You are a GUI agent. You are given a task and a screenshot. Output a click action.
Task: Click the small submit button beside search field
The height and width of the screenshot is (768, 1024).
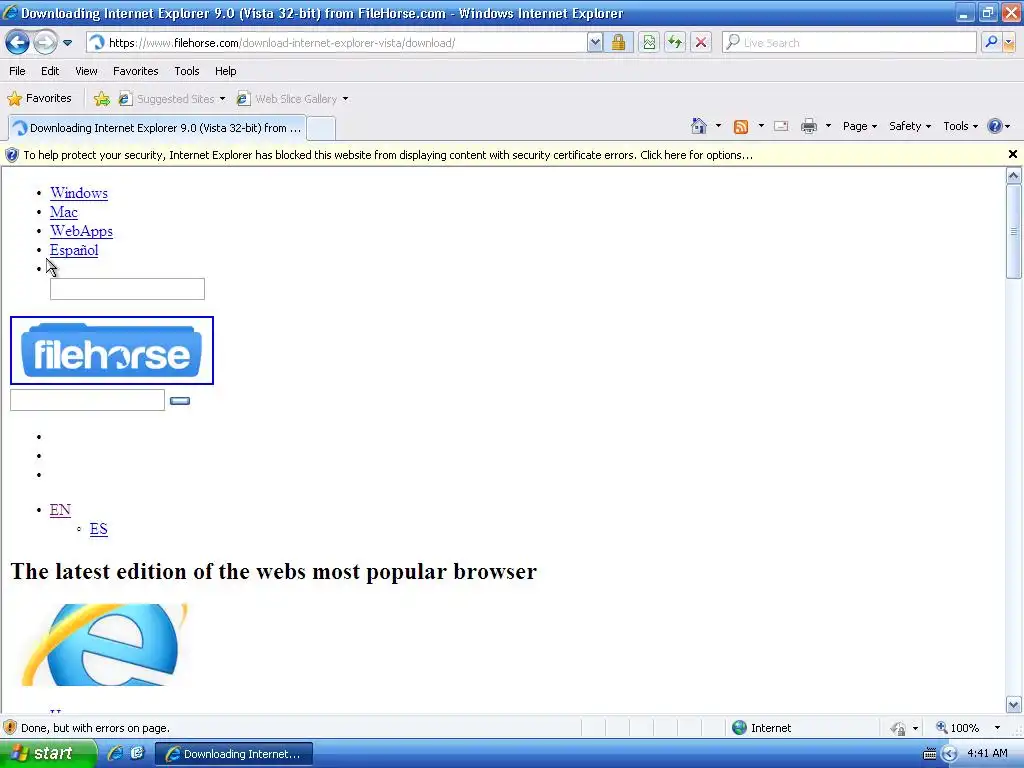pos(180,400)
